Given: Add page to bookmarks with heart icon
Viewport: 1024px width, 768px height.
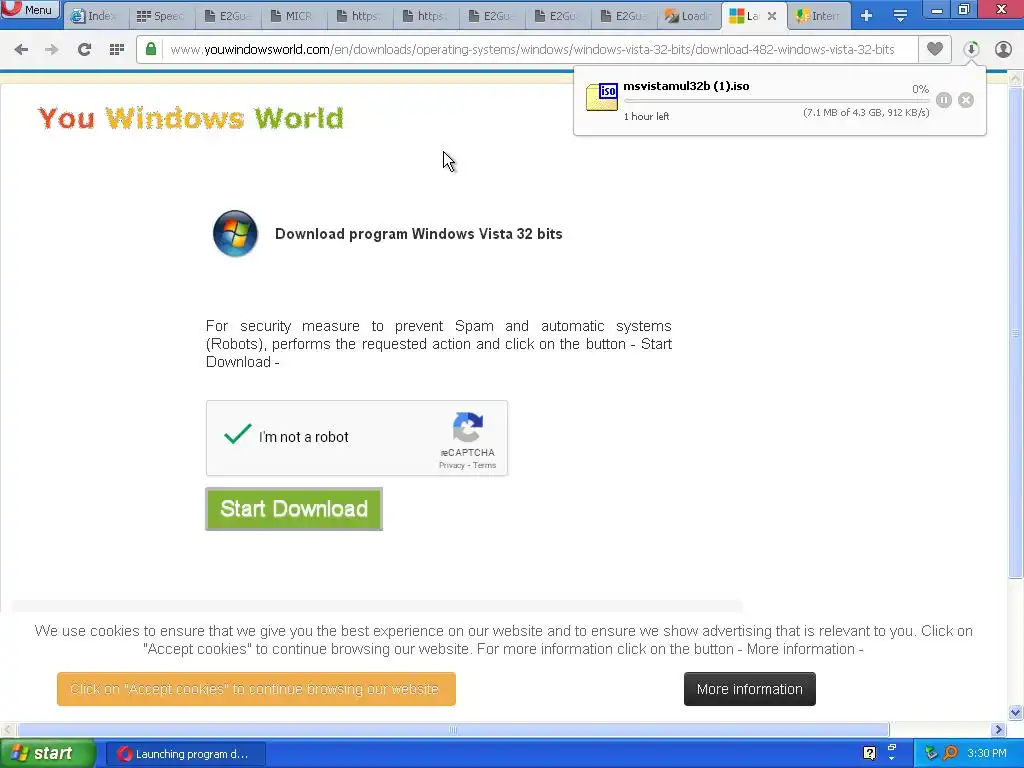Looking at the screenshot, I should point(935,49).
